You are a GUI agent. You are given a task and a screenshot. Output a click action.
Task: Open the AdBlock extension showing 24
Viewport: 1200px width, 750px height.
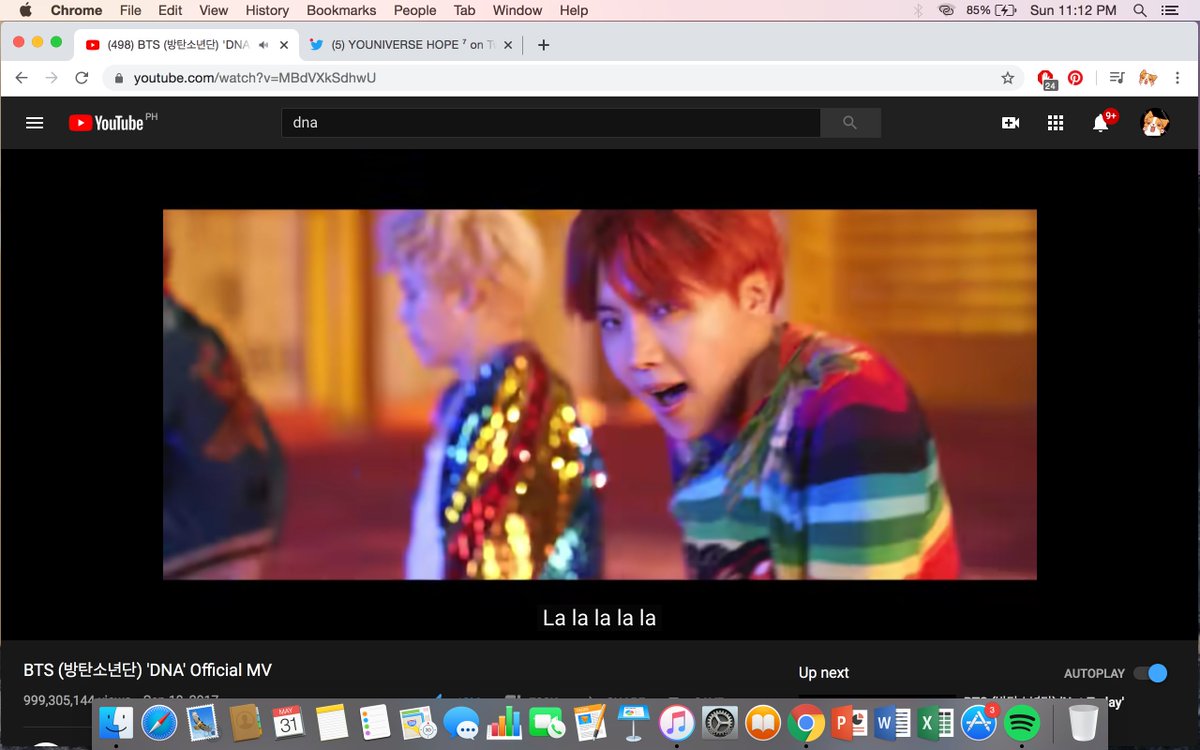click(1046, 79)
